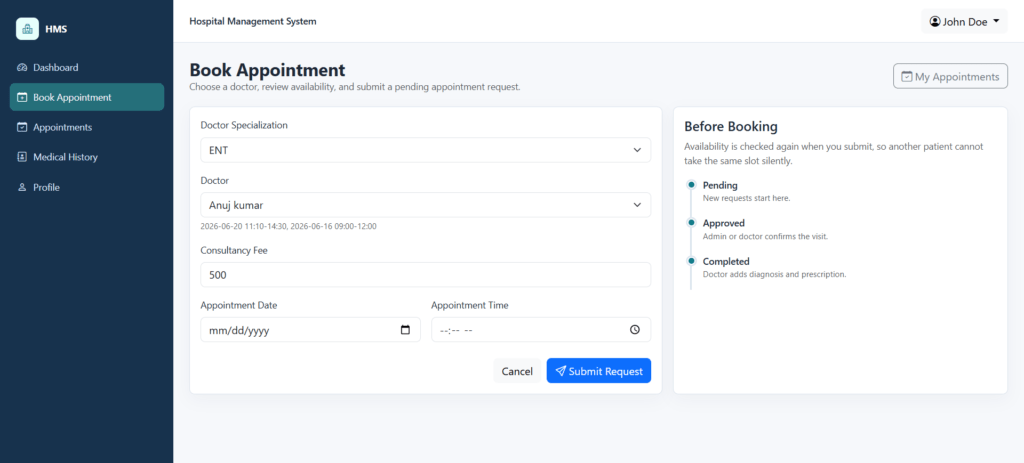This screenshot has height=463, width=1024.
Task: Click the Appointments calendar-check icon in sidebar
Action: tap(22, 127)
